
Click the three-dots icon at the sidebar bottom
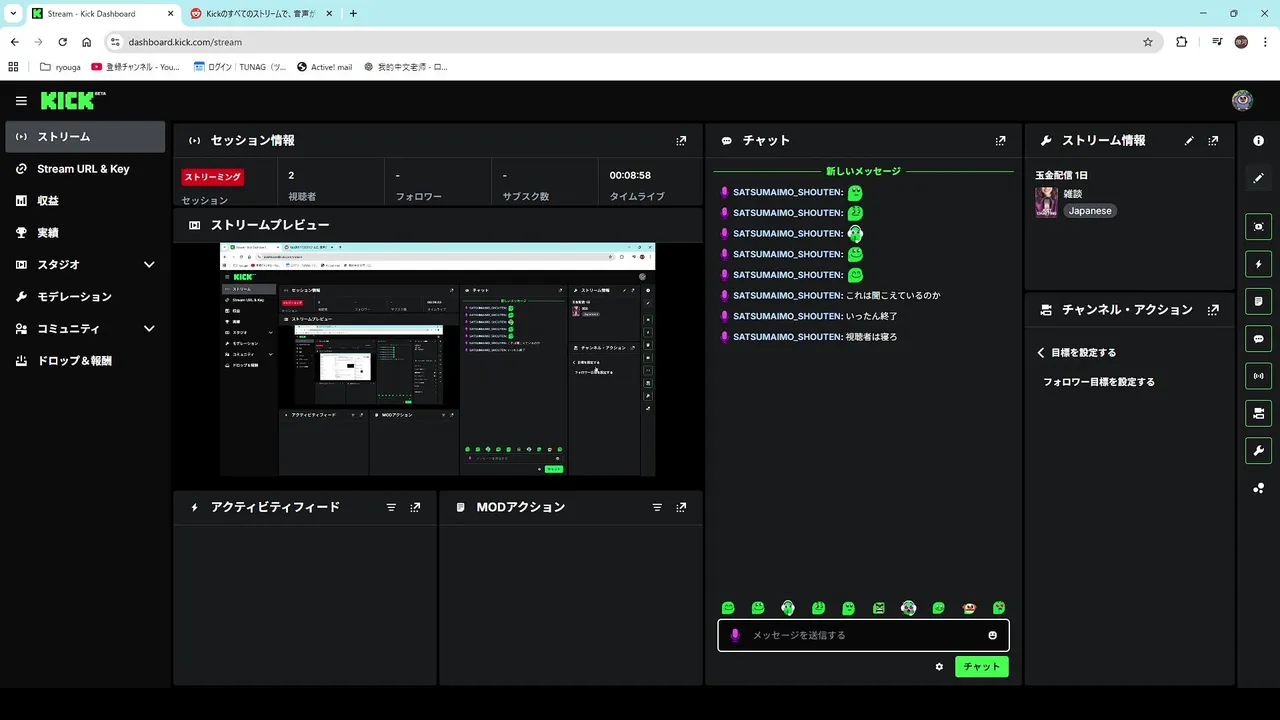coord(1258,488)
